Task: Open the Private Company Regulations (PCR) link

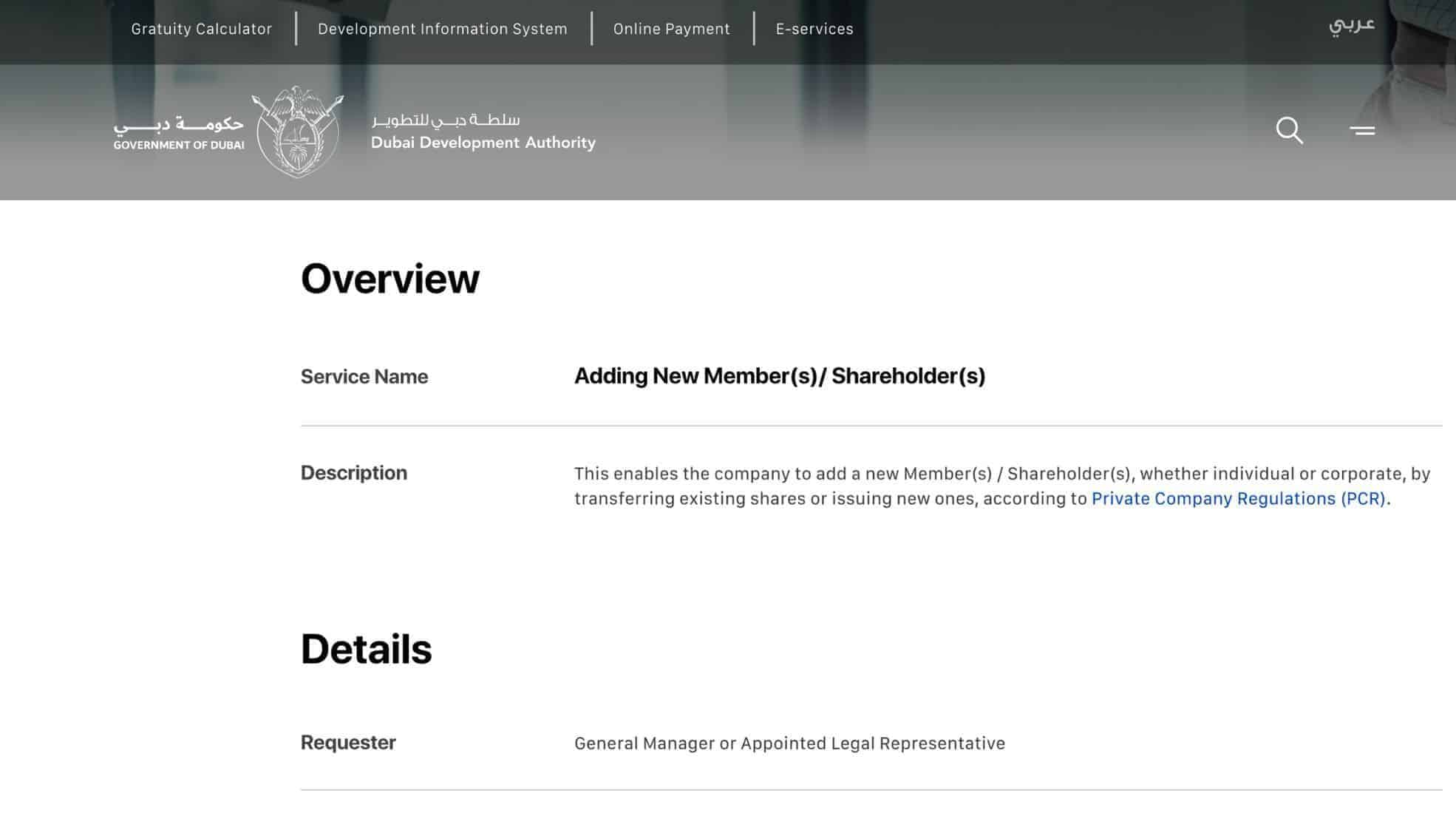Action: 1239,498
